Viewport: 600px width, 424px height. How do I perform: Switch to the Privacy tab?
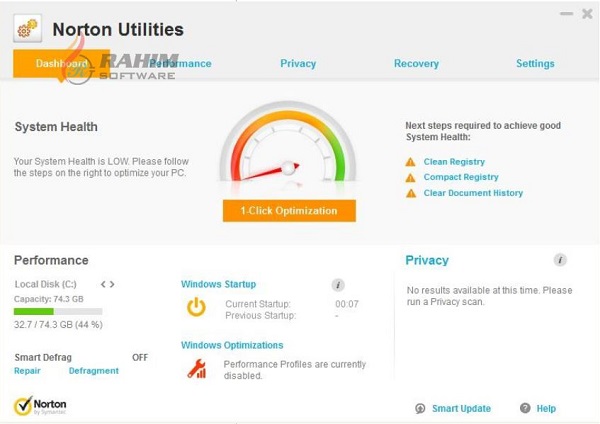[x=298, y=64]
